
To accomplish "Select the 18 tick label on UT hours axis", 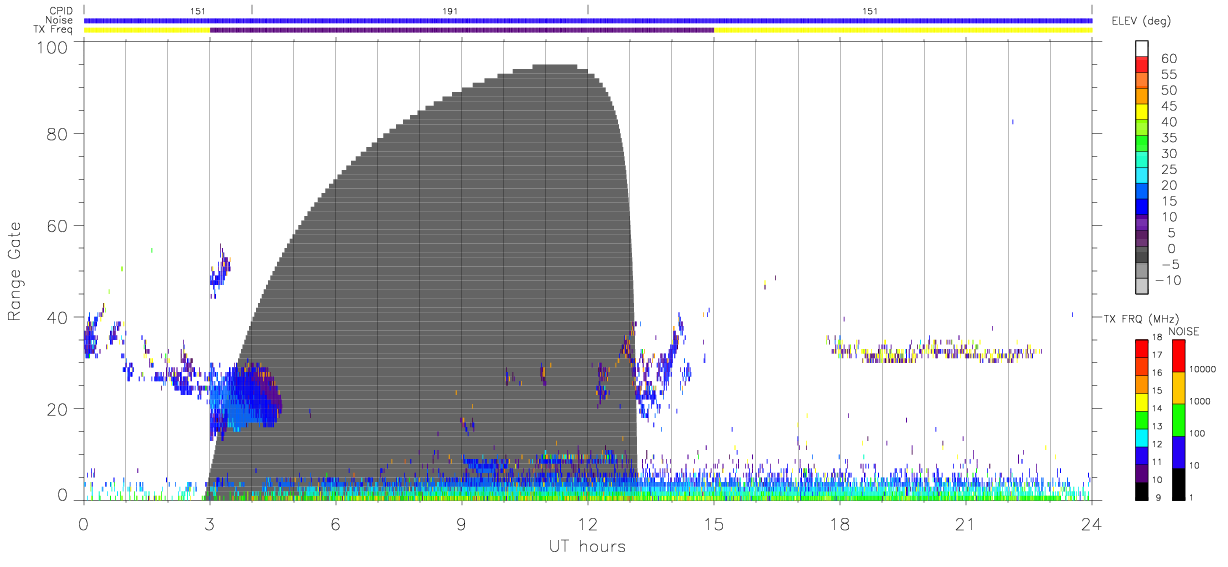I will click(x=840, y=524).
